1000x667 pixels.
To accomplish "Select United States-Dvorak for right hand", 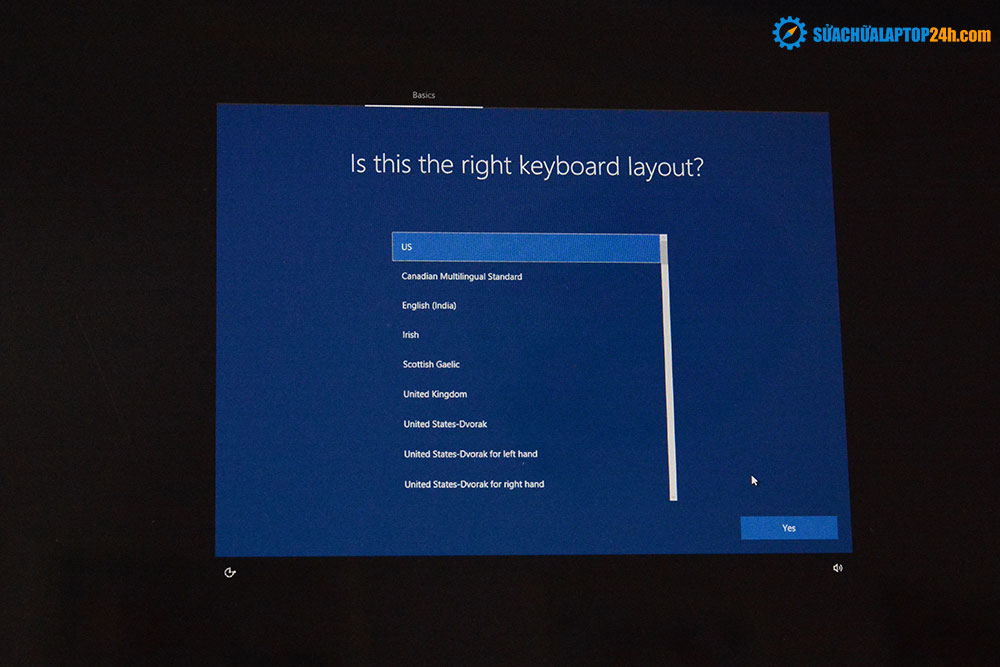I will pyautogui.click(x=474, y=484).
